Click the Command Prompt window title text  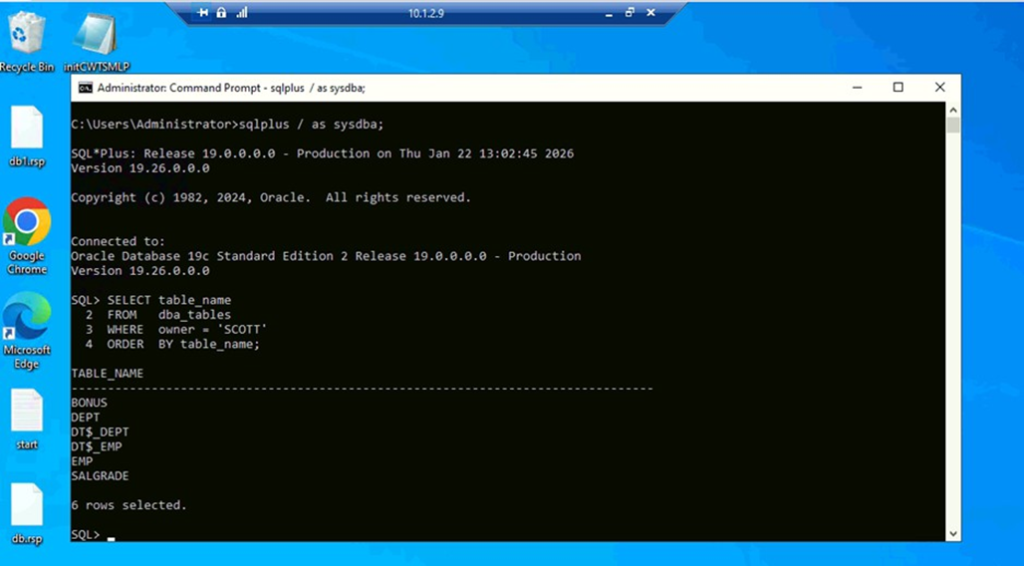click(x=231, y=87)
